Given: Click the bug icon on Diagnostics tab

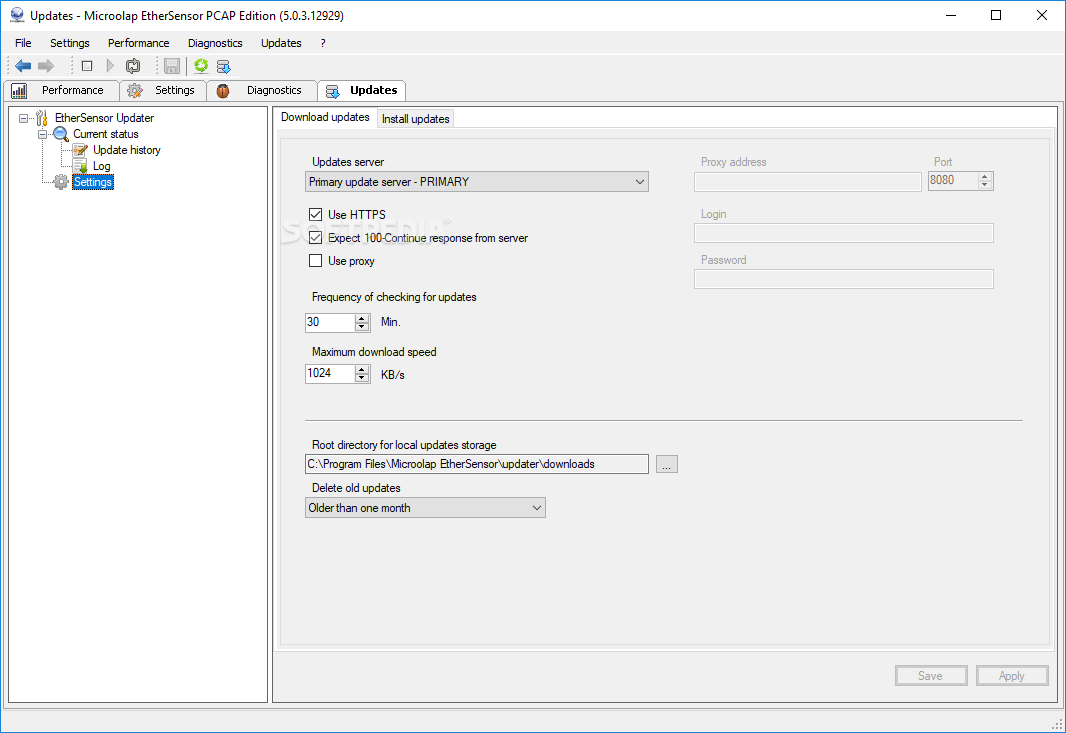Looking at the screenshot, I should pos(223,90).
